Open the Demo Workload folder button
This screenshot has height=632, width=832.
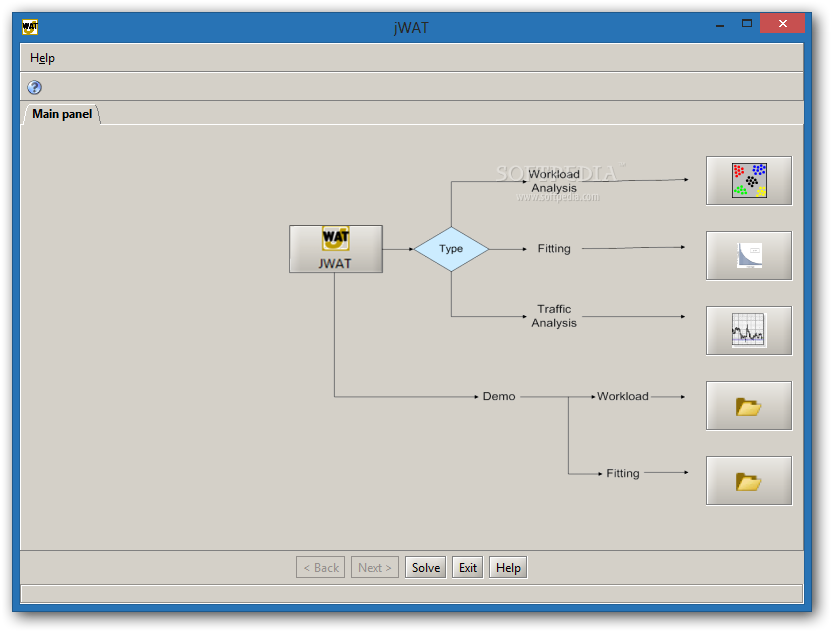[x=749, y=405]
